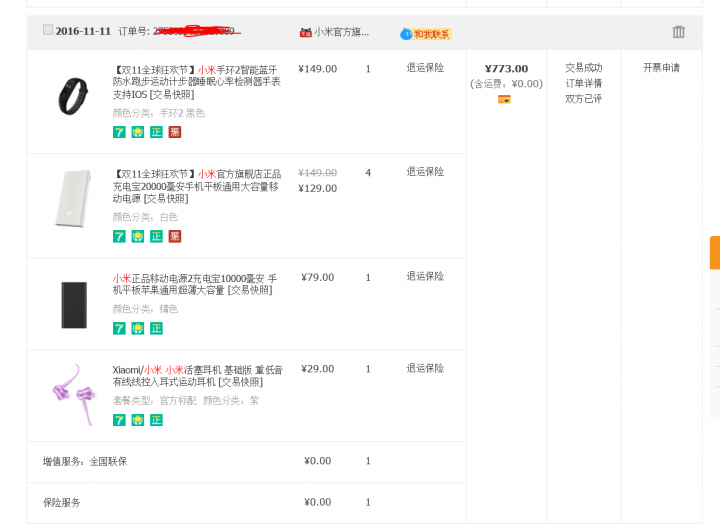This screenshot has width=720, height=530.
Task: Delete the order with the trash icon
Action: pyautogui.click(x=679, y=32)
